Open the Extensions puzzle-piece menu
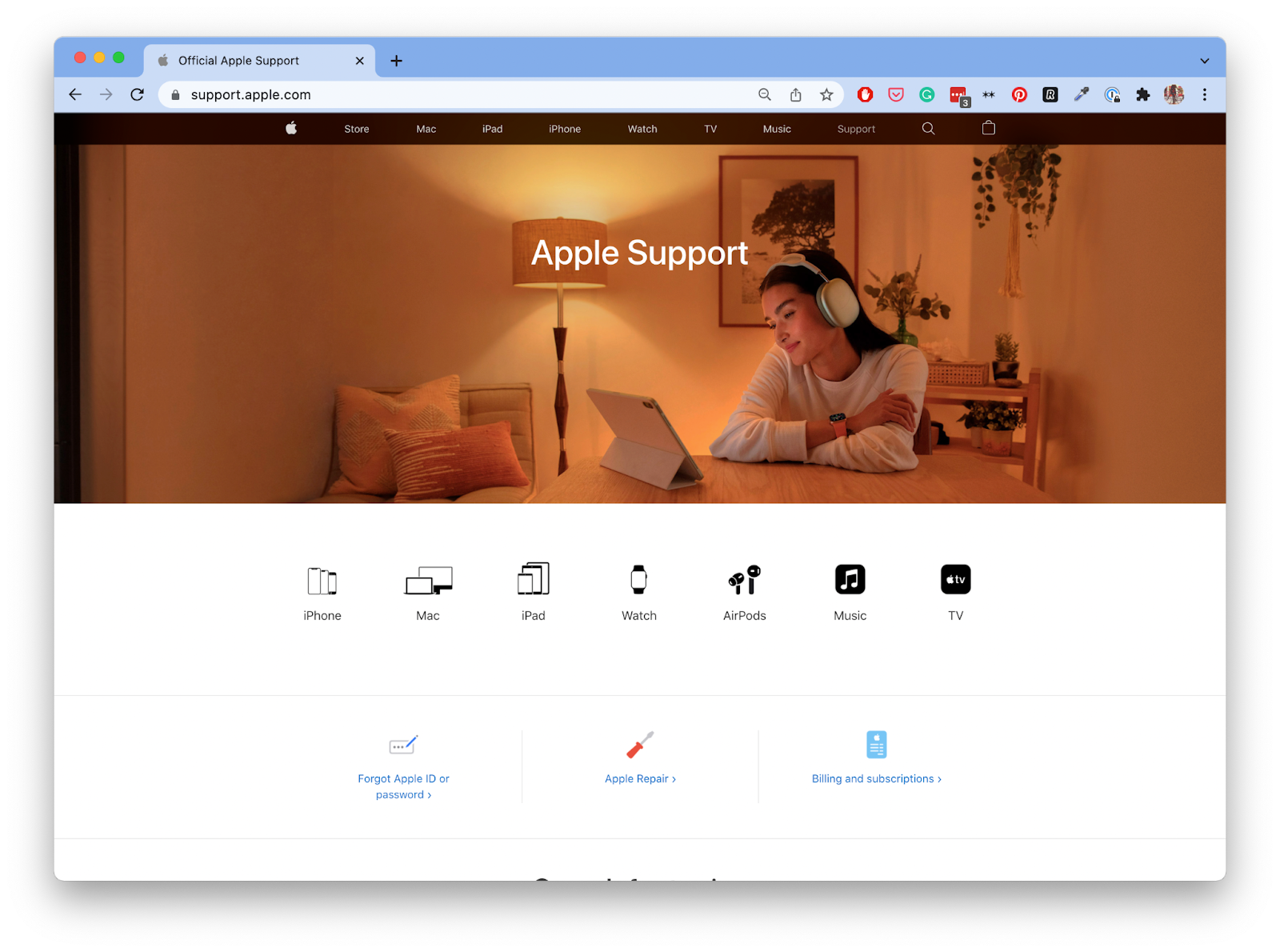 tap(1143, 94)
